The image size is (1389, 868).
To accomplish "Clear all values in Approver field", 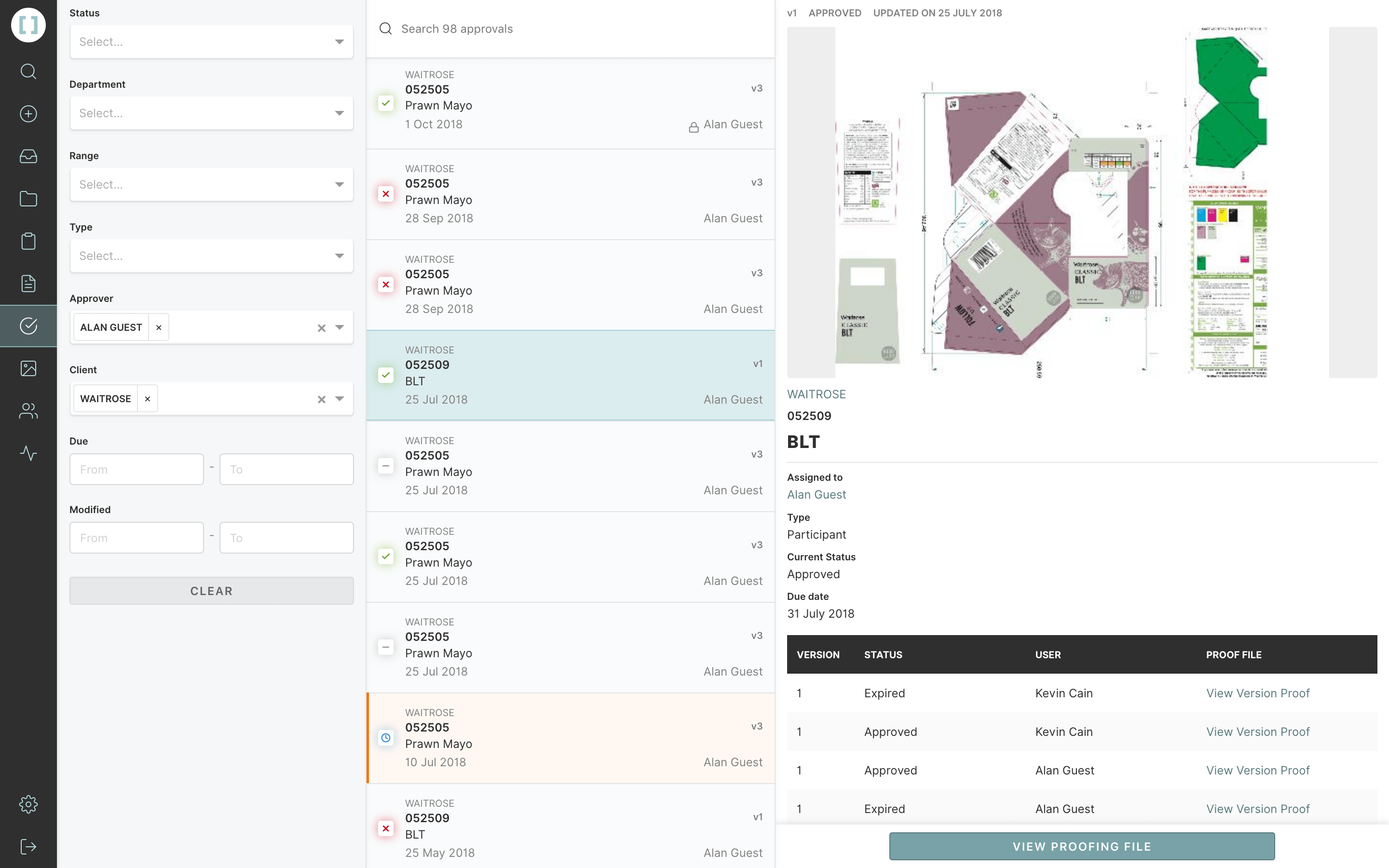I will [321, 328].
